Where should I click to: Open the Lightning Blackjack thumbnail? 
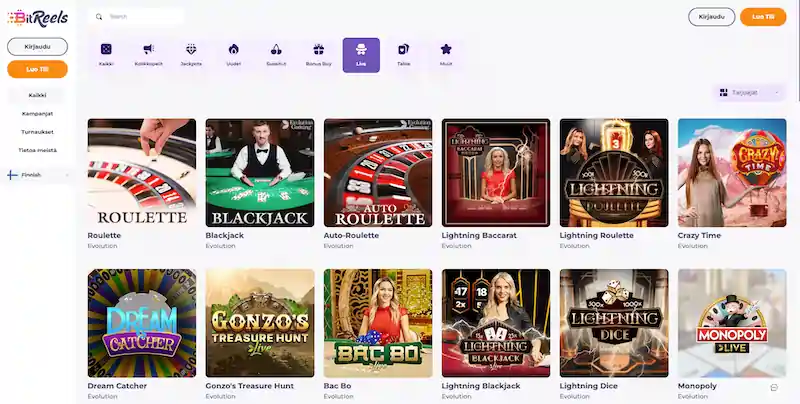point(496,323)
